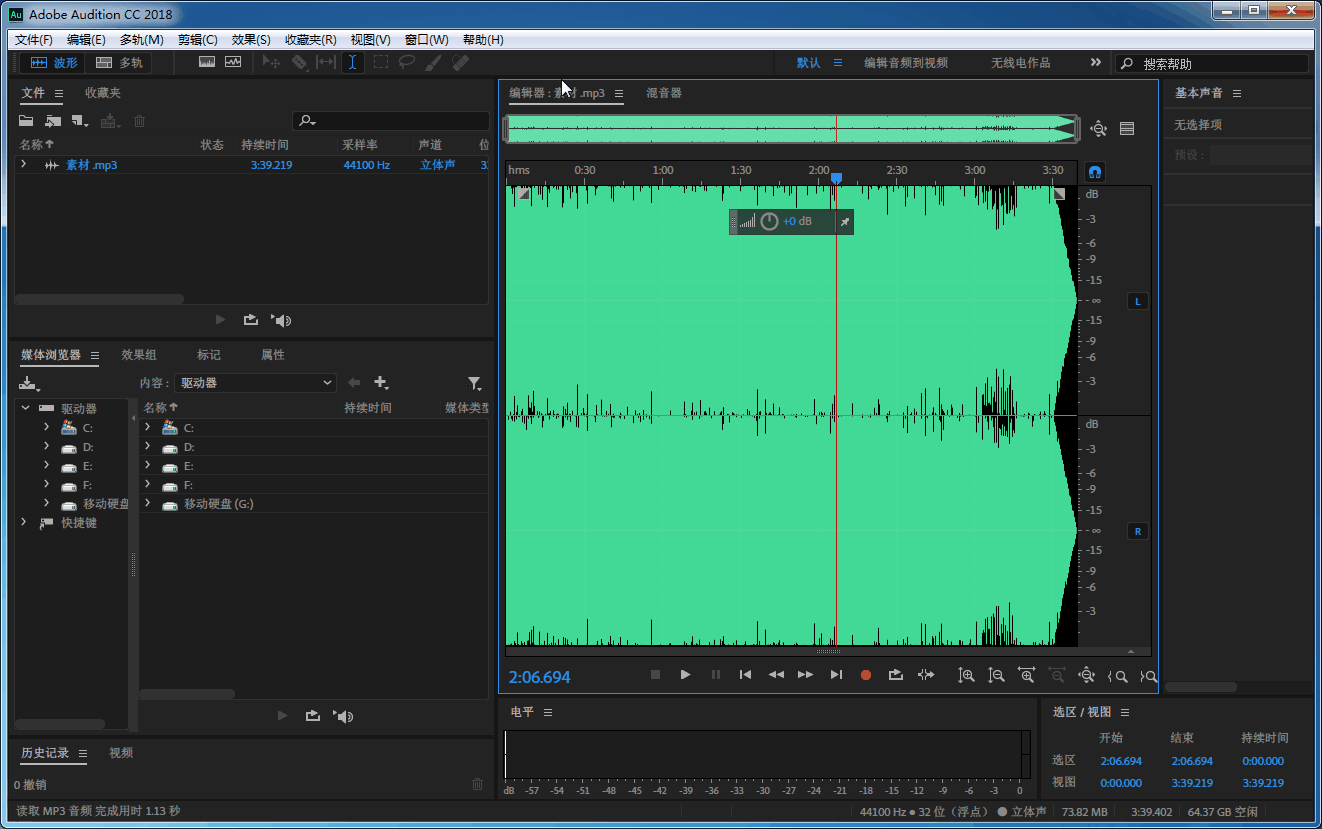
Task: Click the download/import icon in Media Browser
Action: point(29,383)
